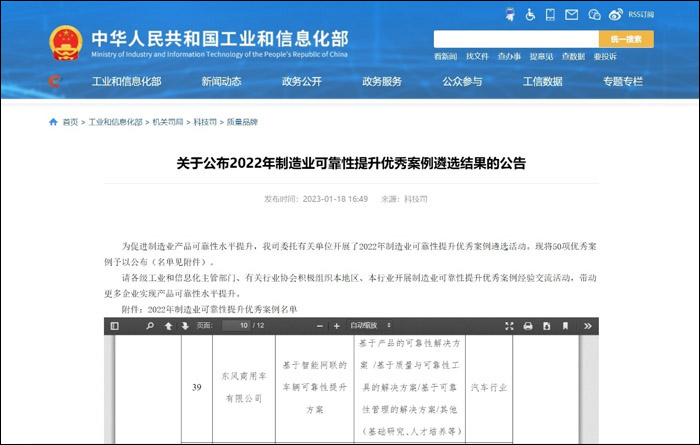Image resolution: width=700 pixels, height=445 pixels.
Task: Open the 政务公开 nav menu
Action: click(302, 82)
